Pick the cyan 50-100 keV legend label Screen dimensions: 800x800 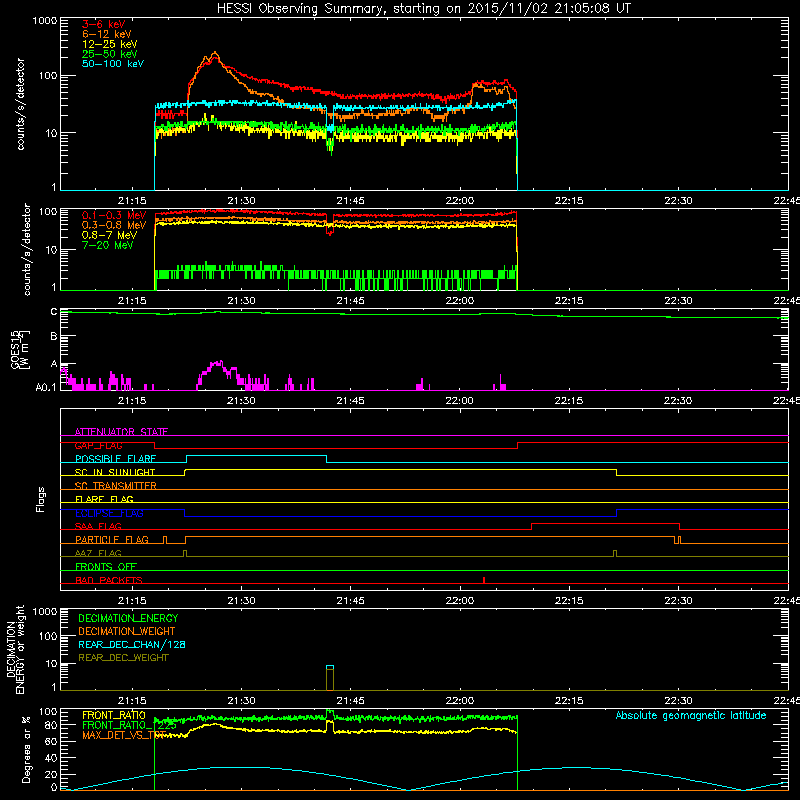(x=113, y=64)
